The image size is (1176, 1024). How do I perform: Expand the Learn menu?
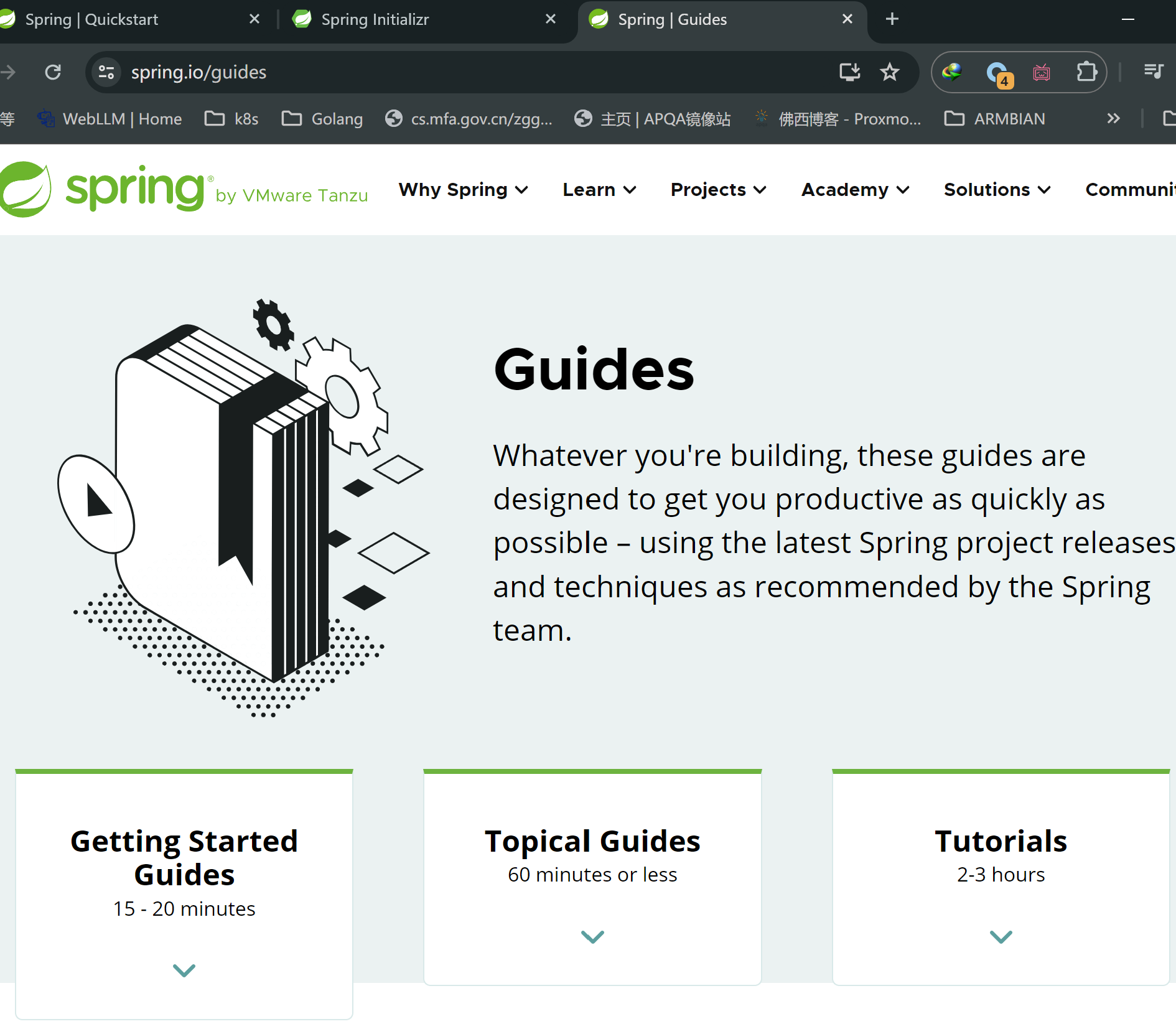(x=599, y=190)
